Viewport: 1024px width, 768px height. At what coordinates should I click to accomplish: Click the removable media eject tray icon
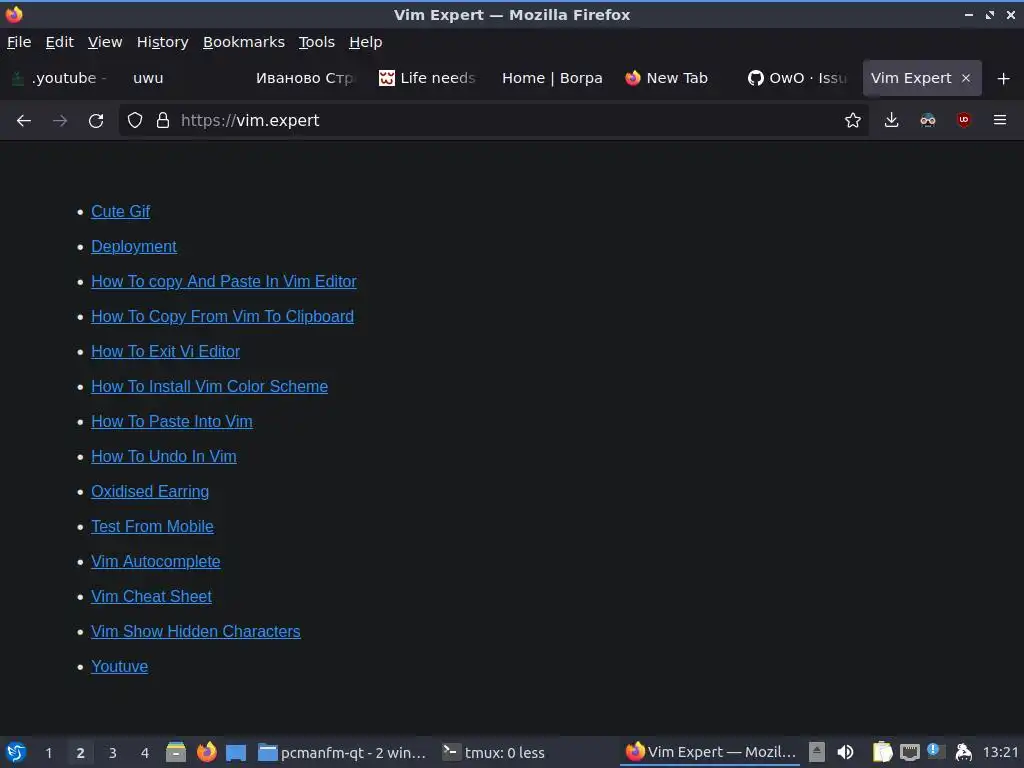click(816, 752)
